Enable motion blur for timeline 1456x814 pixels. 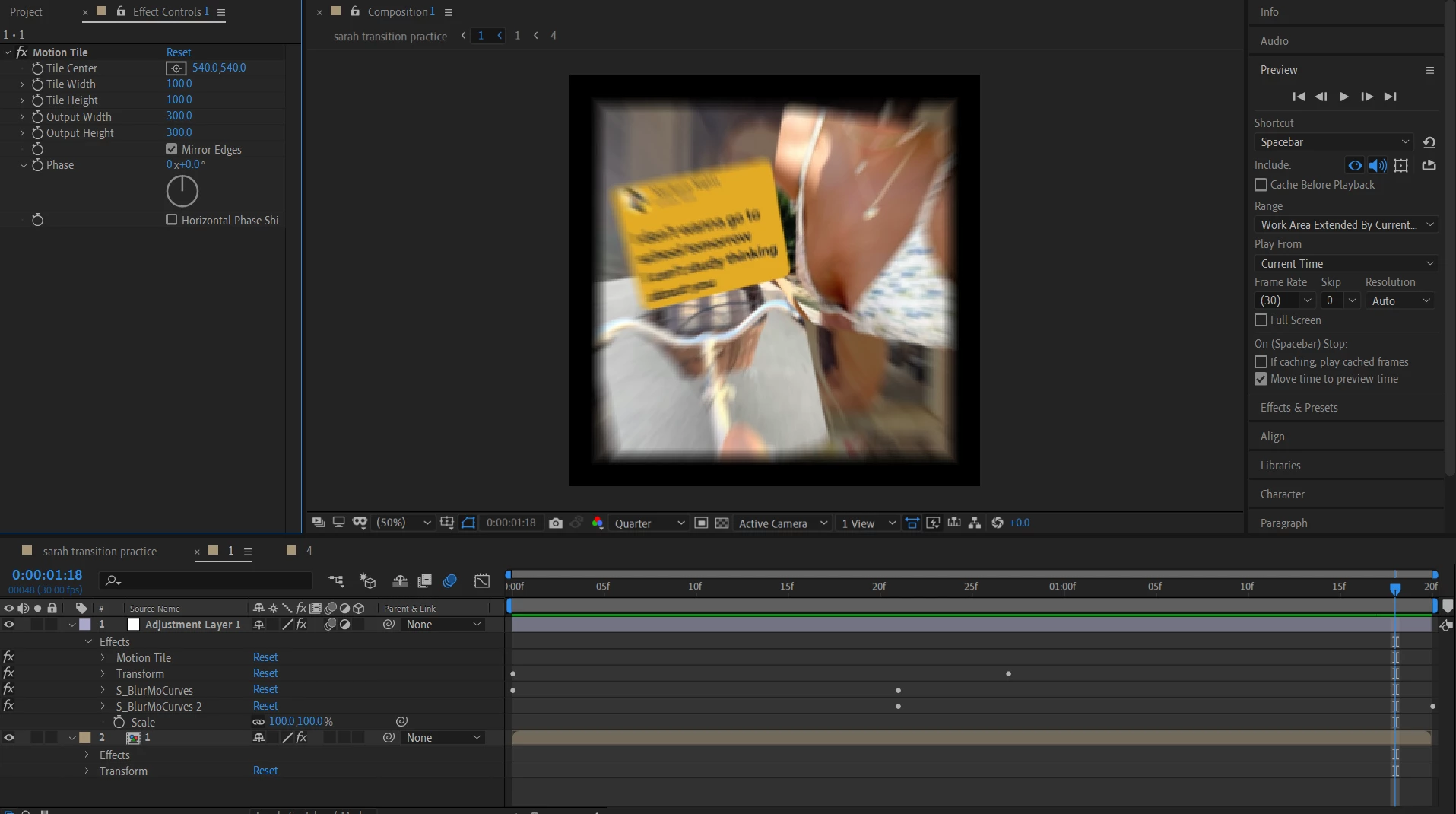pyautogui.click(x=450, y=581)
